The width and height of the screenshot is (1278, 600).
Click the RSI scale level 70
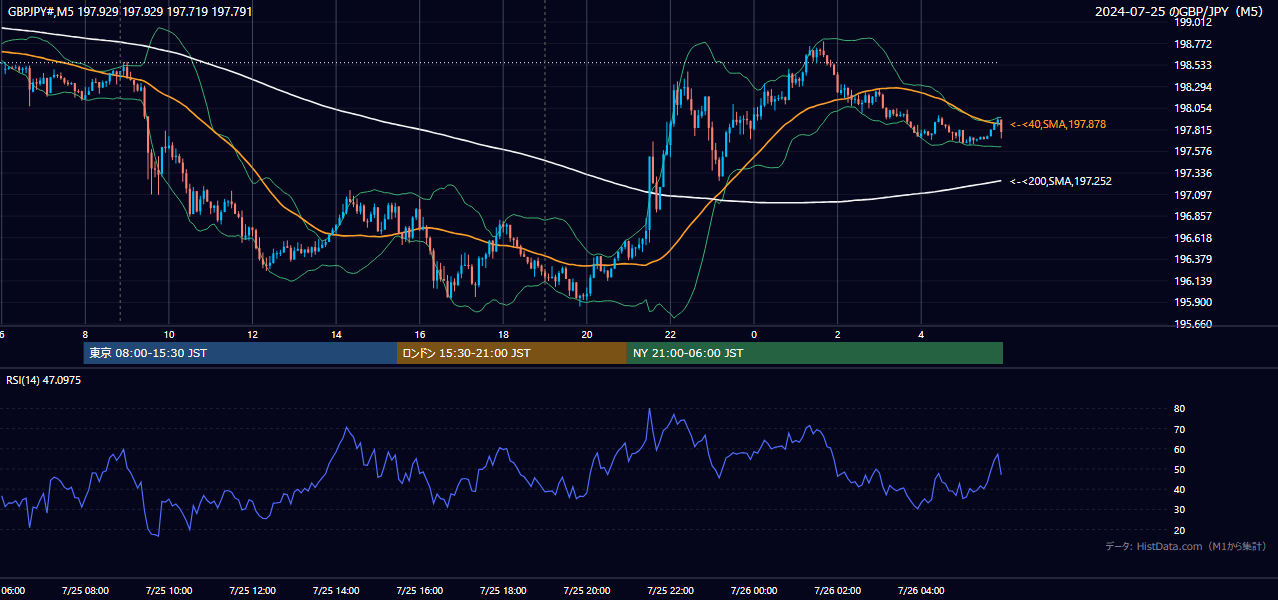point(1180,429)
